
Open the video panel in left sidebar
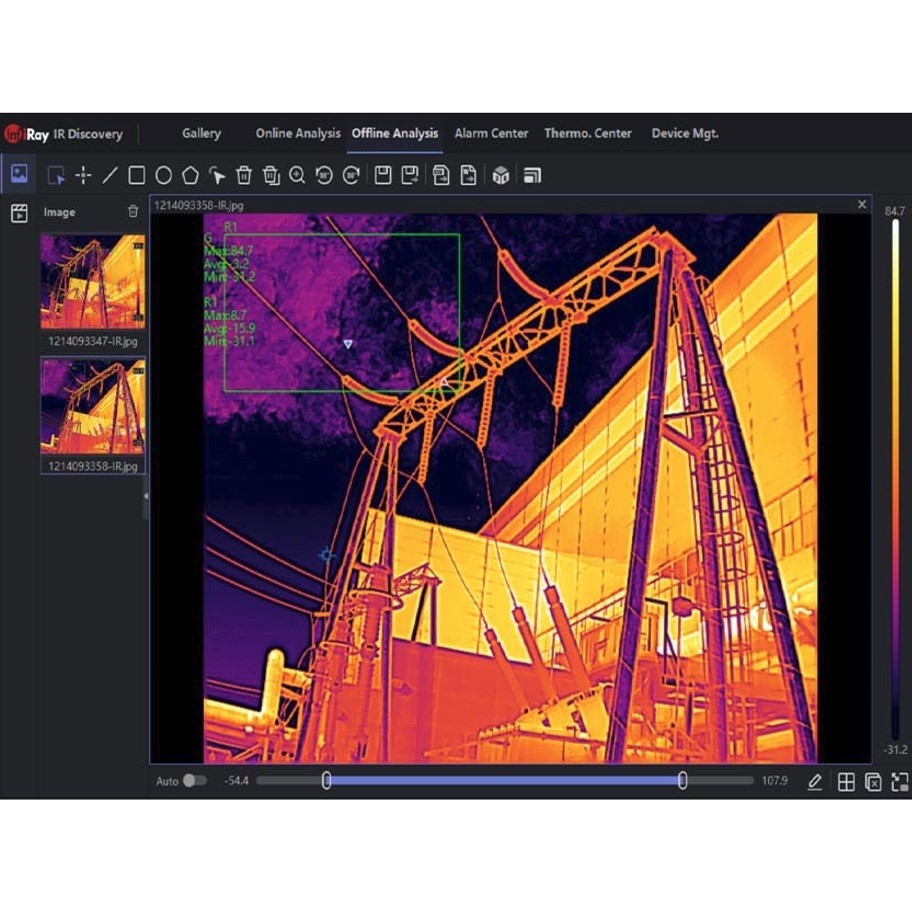[x=19, y=213]
